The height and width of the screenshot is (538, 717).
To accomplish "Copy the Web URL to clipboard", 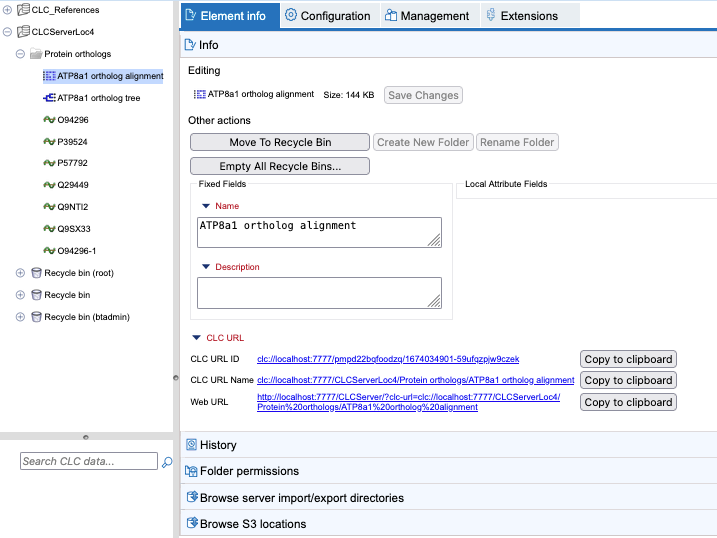I will (628, 402).
